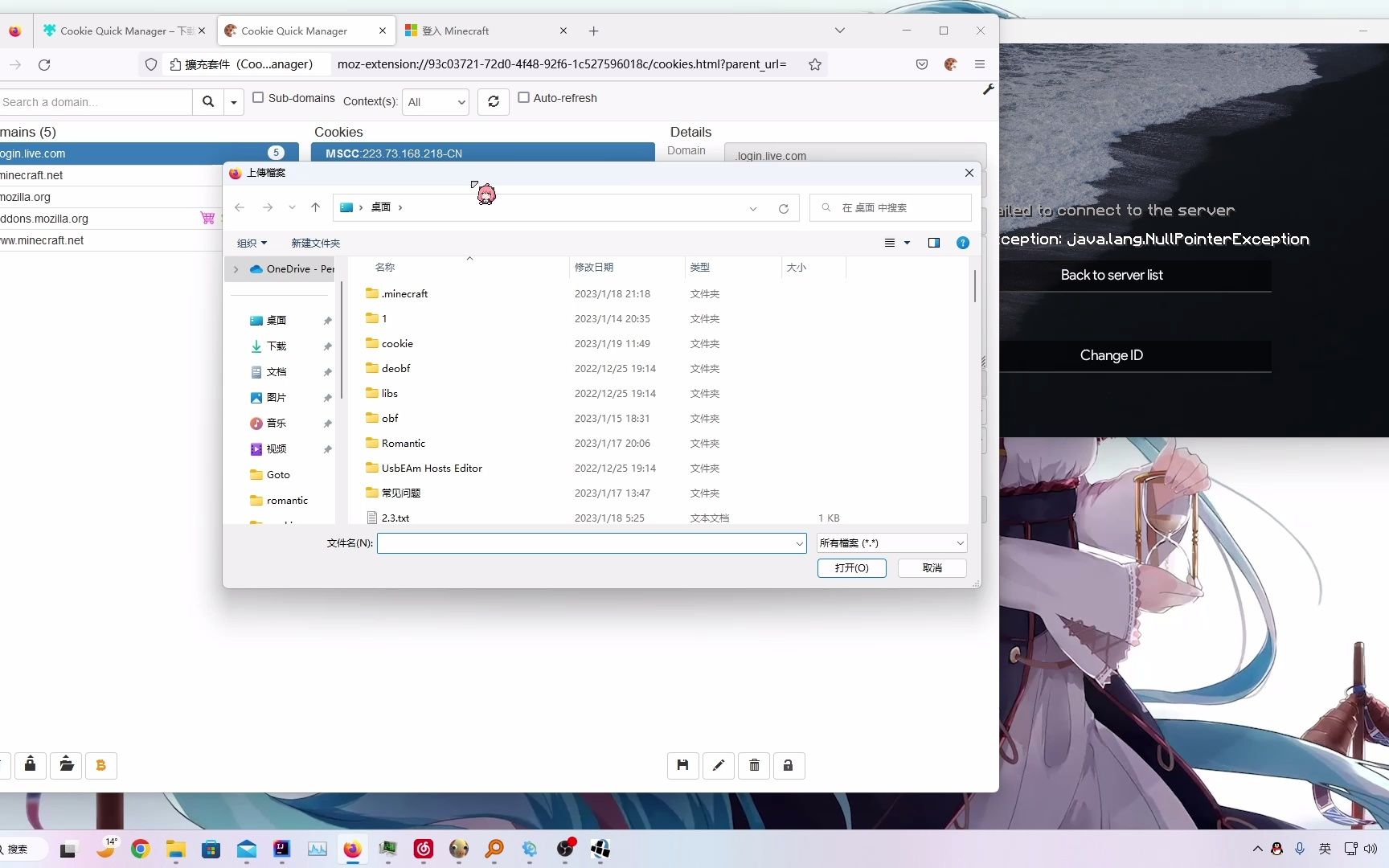The height and width of the screenshot is (868, 1389).
Task: Open Firefox application menu hamburger icon
Action: click(980, 64)
